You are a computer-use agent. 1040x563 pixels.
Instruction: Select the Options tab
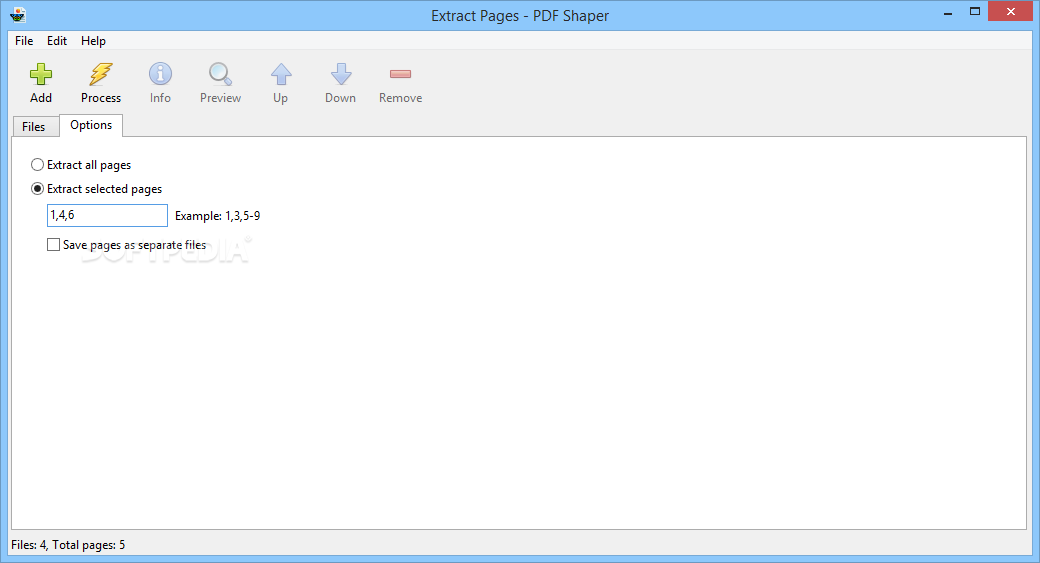(x=91, y=125)
